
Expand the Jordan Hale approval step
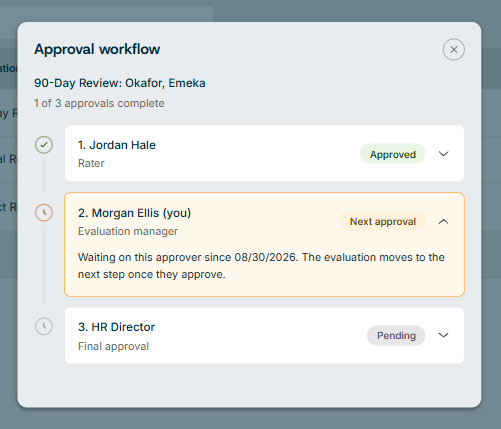(443, 154)
